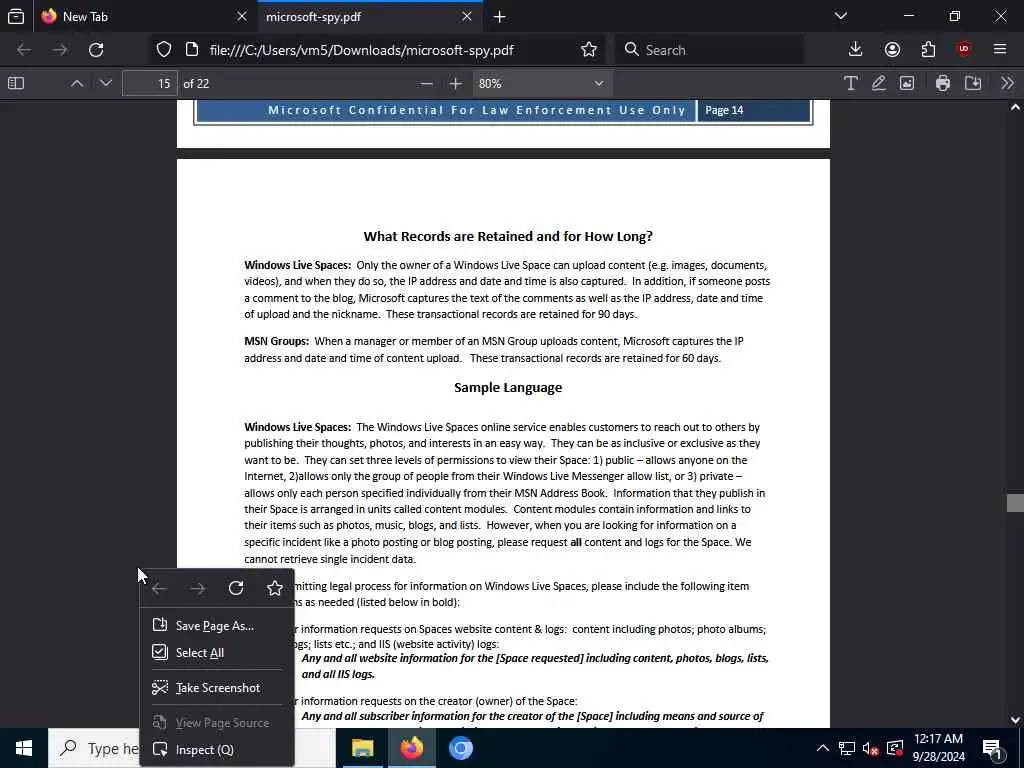Close the New Tab tab
1024x768 pixels.
242,17
